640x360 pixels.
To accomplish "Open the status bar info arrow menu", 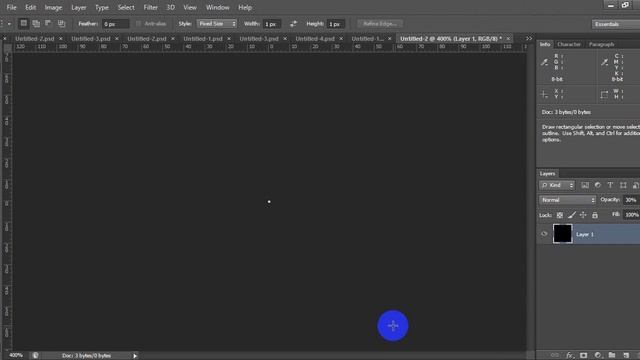I will pyautogui.click(x=135, y=356).
